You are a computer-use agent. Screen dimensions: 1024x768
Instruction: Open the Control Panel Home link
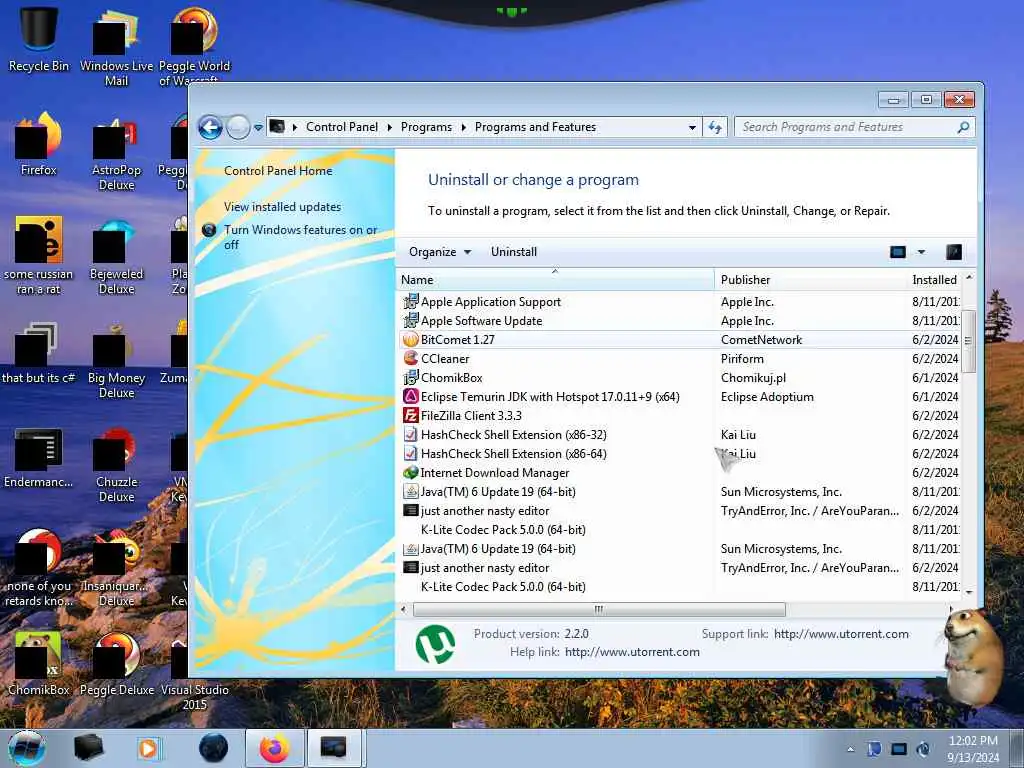click(x=278, y=171)
